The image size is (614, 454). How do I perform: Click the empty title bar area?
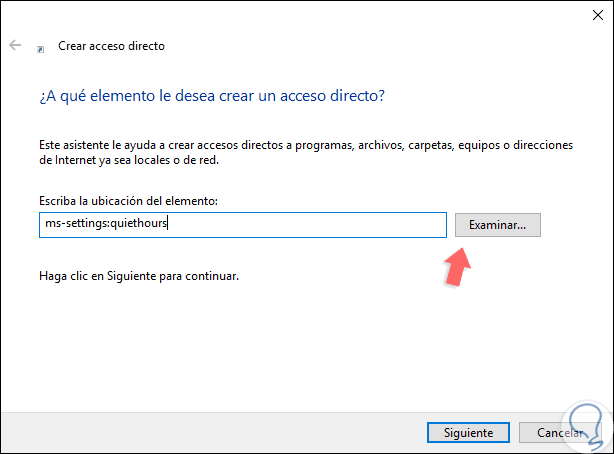pyautogui.click(x=300, y=16)
